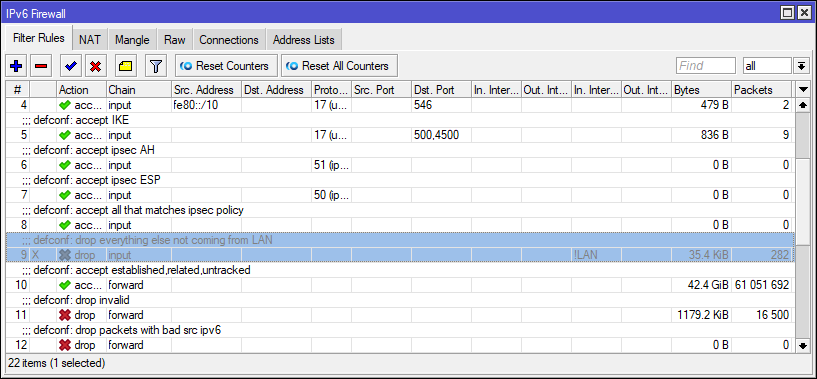817x379 pixels.
Task: Go to the Connections tab
Action: click(x=229, y=40)
